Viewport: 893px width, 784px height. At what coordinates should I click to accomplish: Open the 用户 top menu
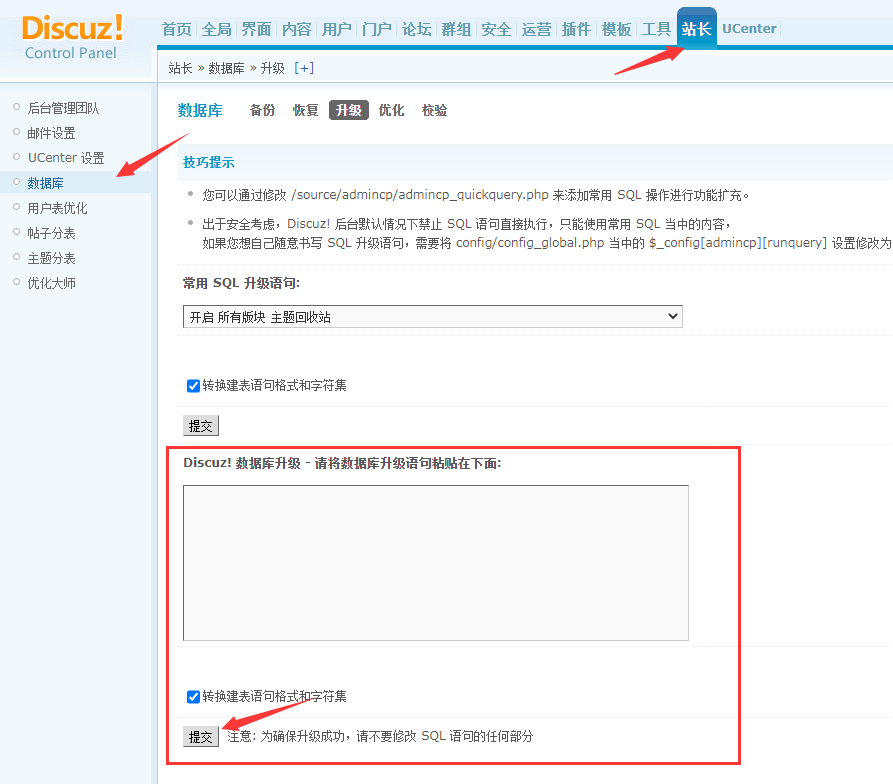tap(337, 29)
